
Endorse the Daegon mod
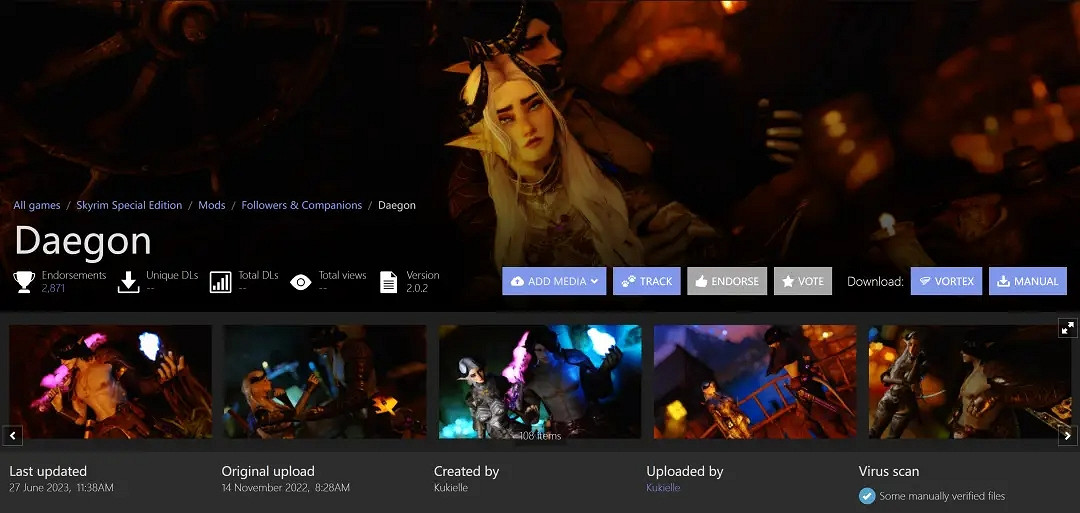(727, 281)
